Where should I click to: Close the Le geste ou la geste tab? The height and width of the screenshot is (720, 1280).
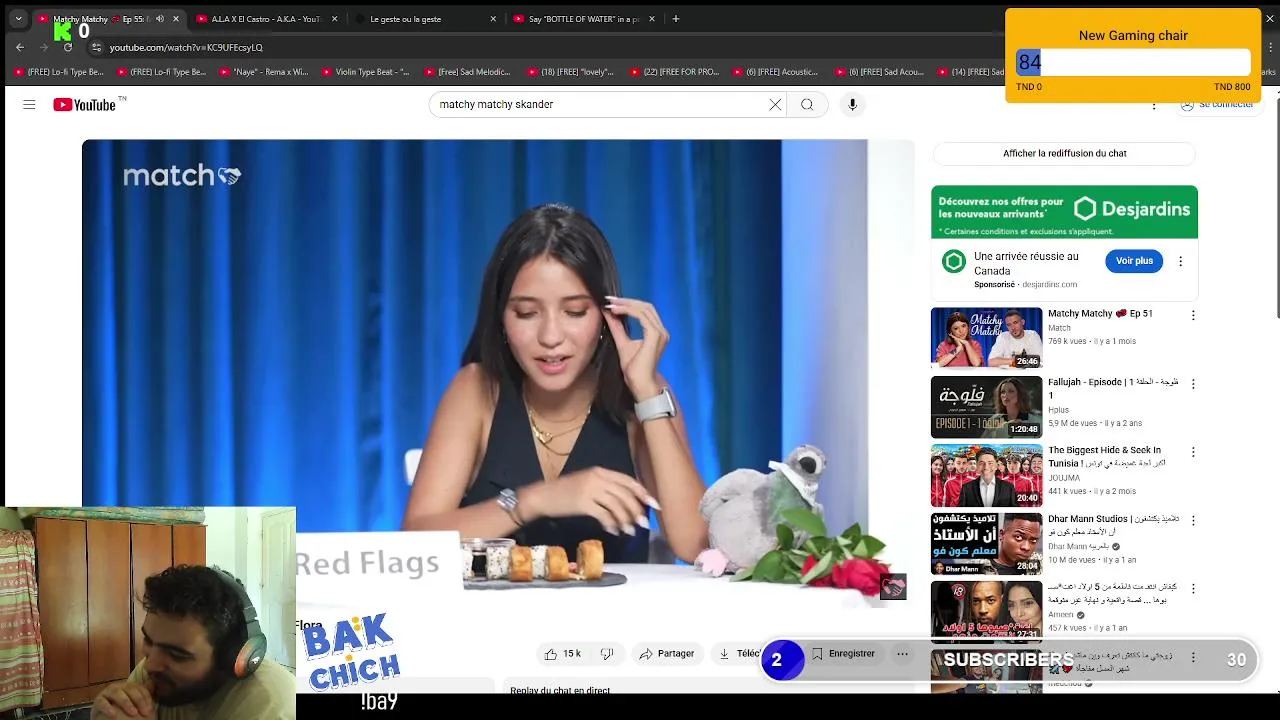click(x=493, y=19)
